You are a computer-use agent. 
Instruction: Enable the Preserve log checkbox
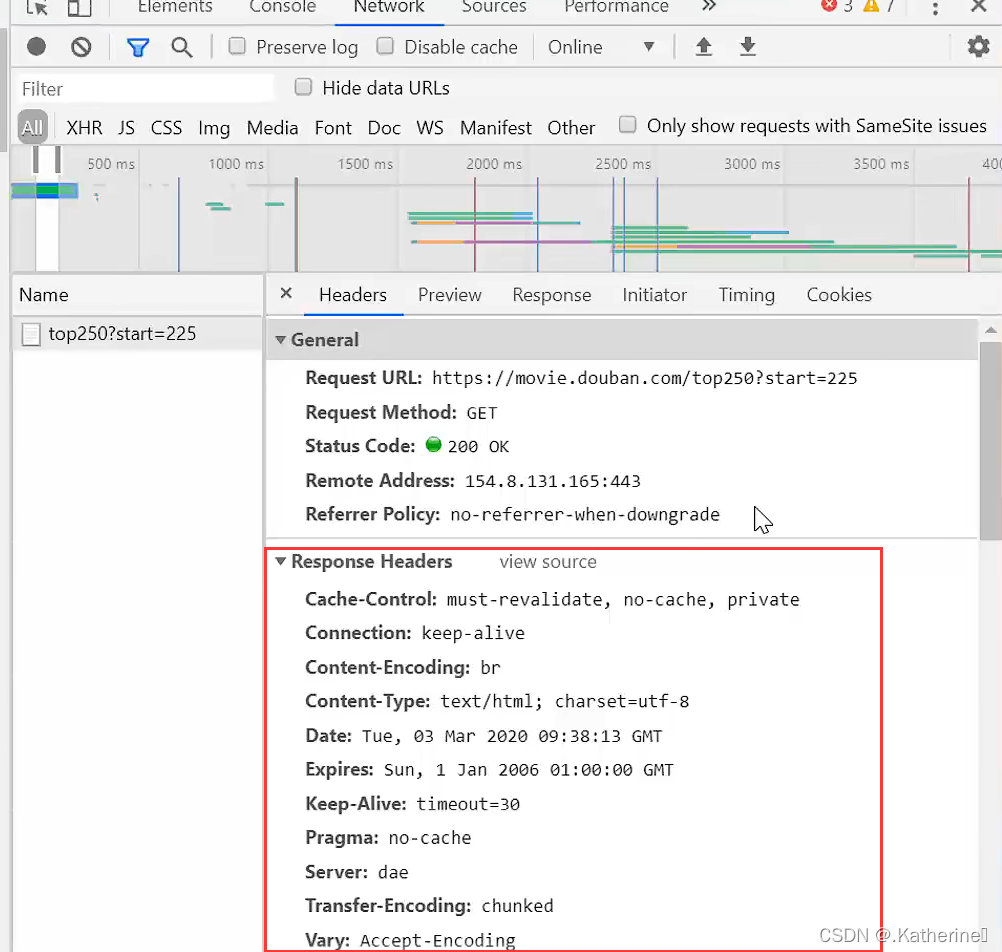coord(237,46)
